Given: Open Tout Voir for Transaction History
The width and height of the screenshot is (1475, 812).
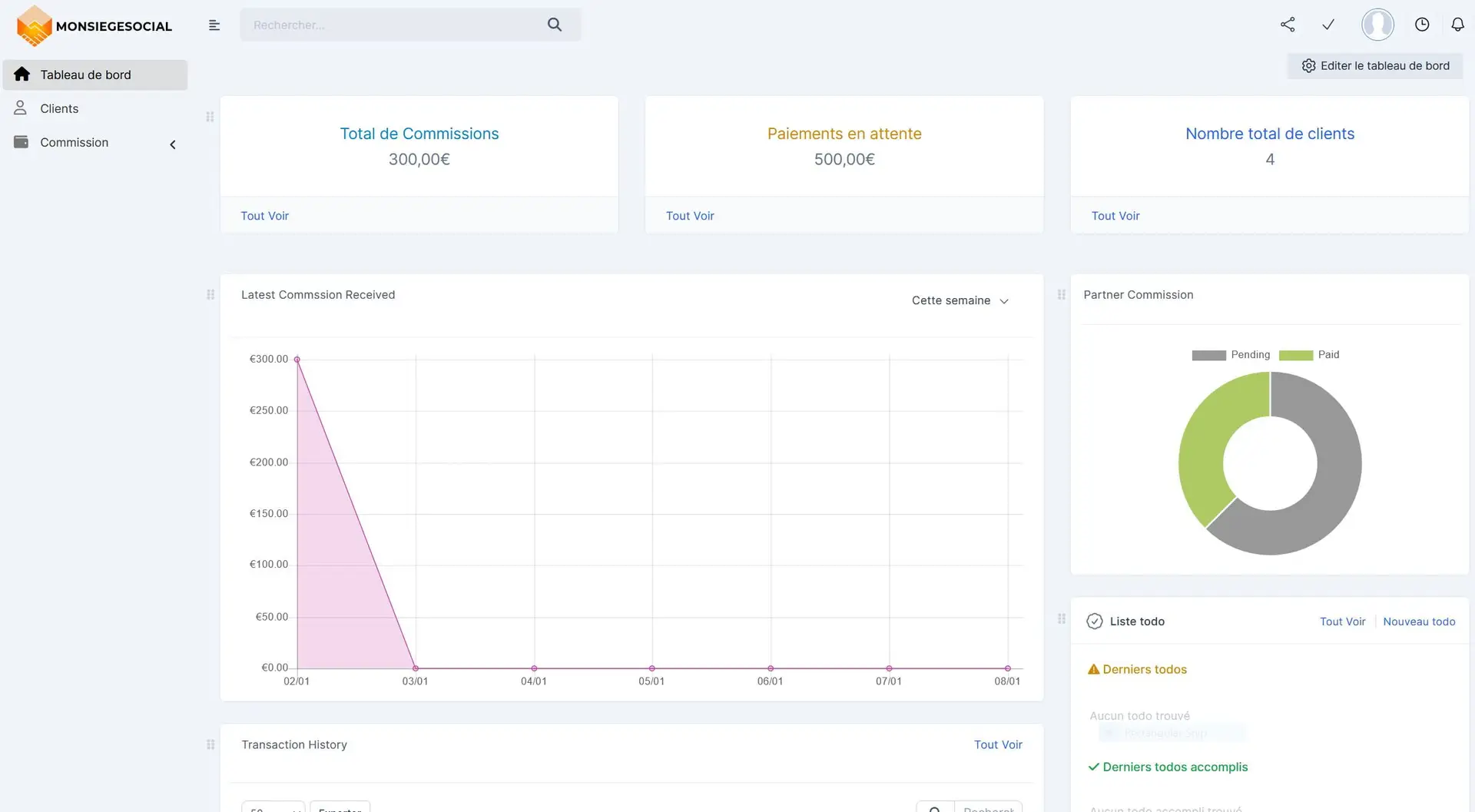Looking at the screenshot, I should pos(998,744).
